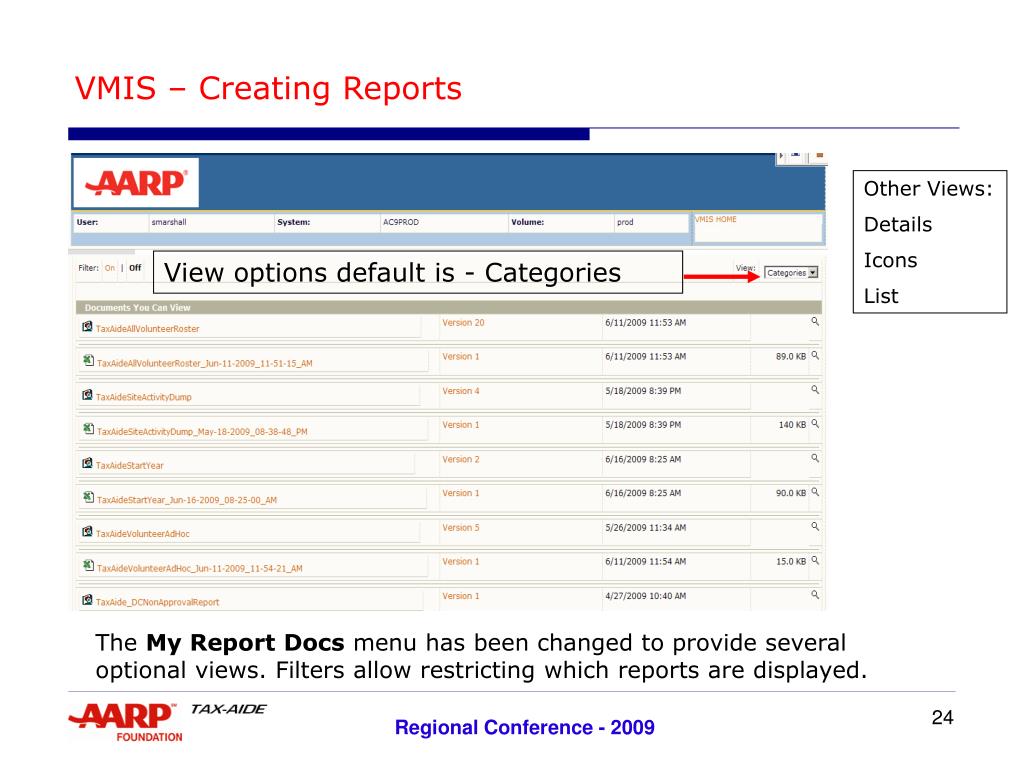Open the TaxAideVolunteerAdHoc_Jun-11-2009_11-54-21_AM file
This screenshot has width=1024, height=768.
tap(200, 568)
